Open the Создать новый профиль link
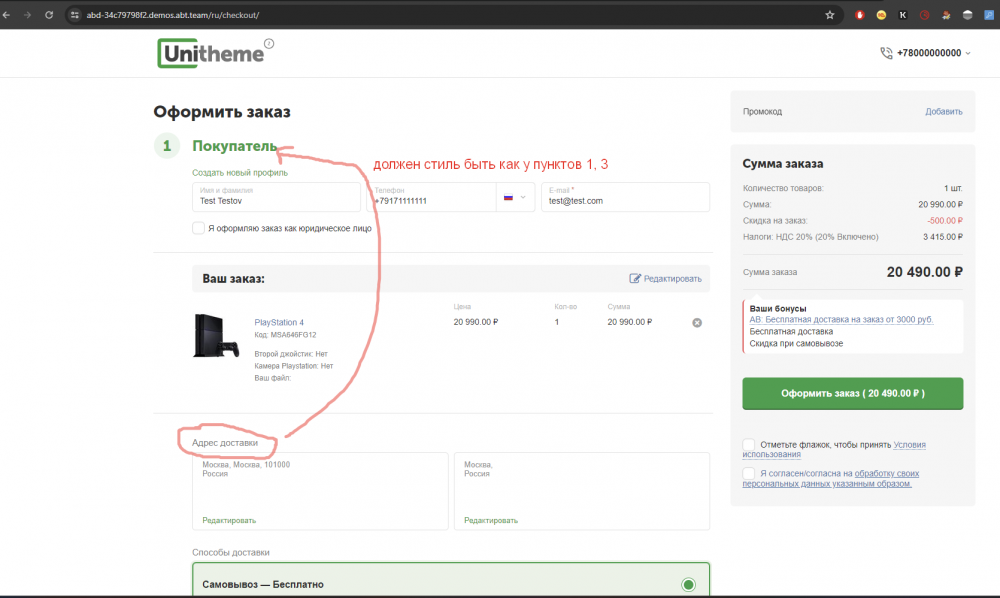This screenshot has height=598, width=1000. pos(240,172)
